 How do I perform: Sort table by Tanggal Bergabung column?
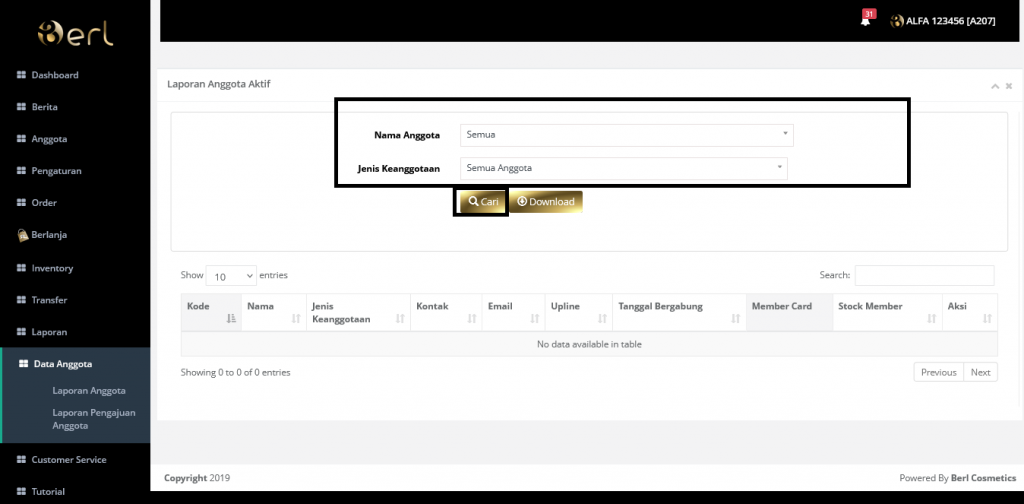[678, 312]
